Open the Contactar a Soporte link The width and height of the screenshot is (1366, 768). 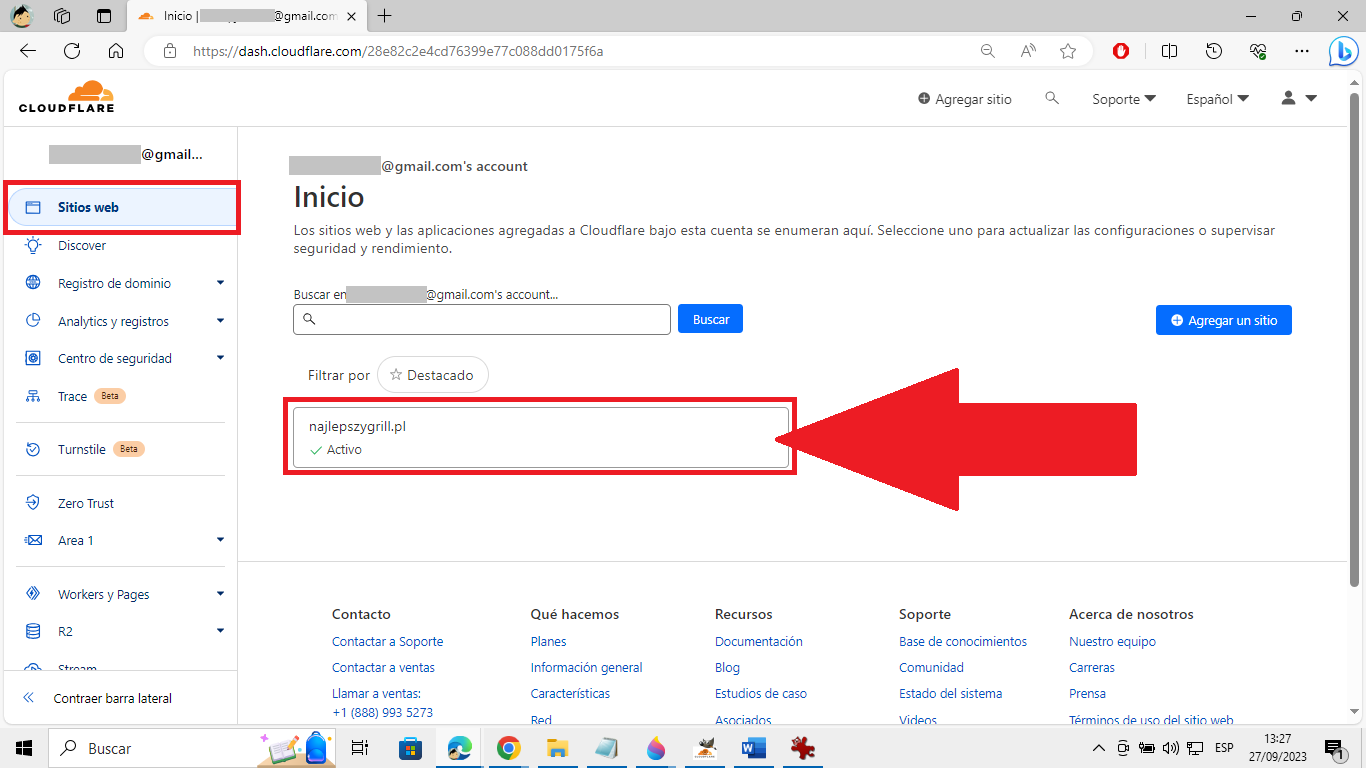387,641
